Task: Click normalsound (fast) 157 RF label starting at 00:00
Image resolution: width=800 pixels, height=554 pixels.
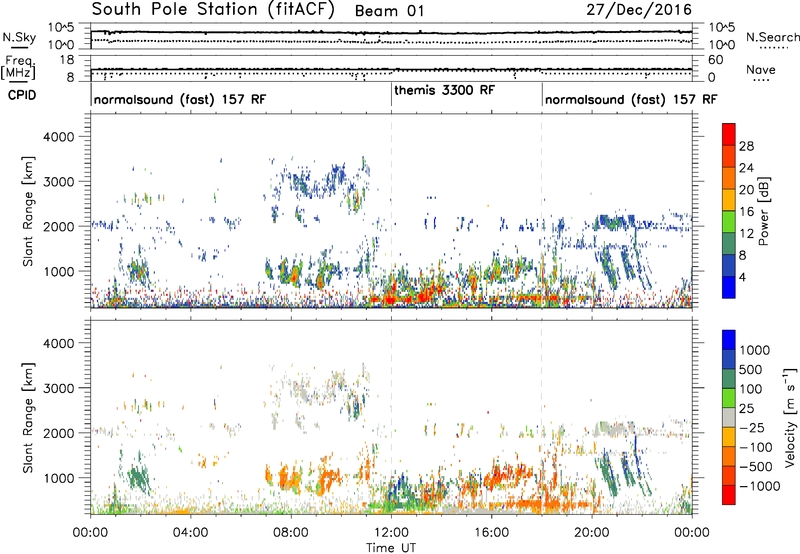Action: (180, 99)
